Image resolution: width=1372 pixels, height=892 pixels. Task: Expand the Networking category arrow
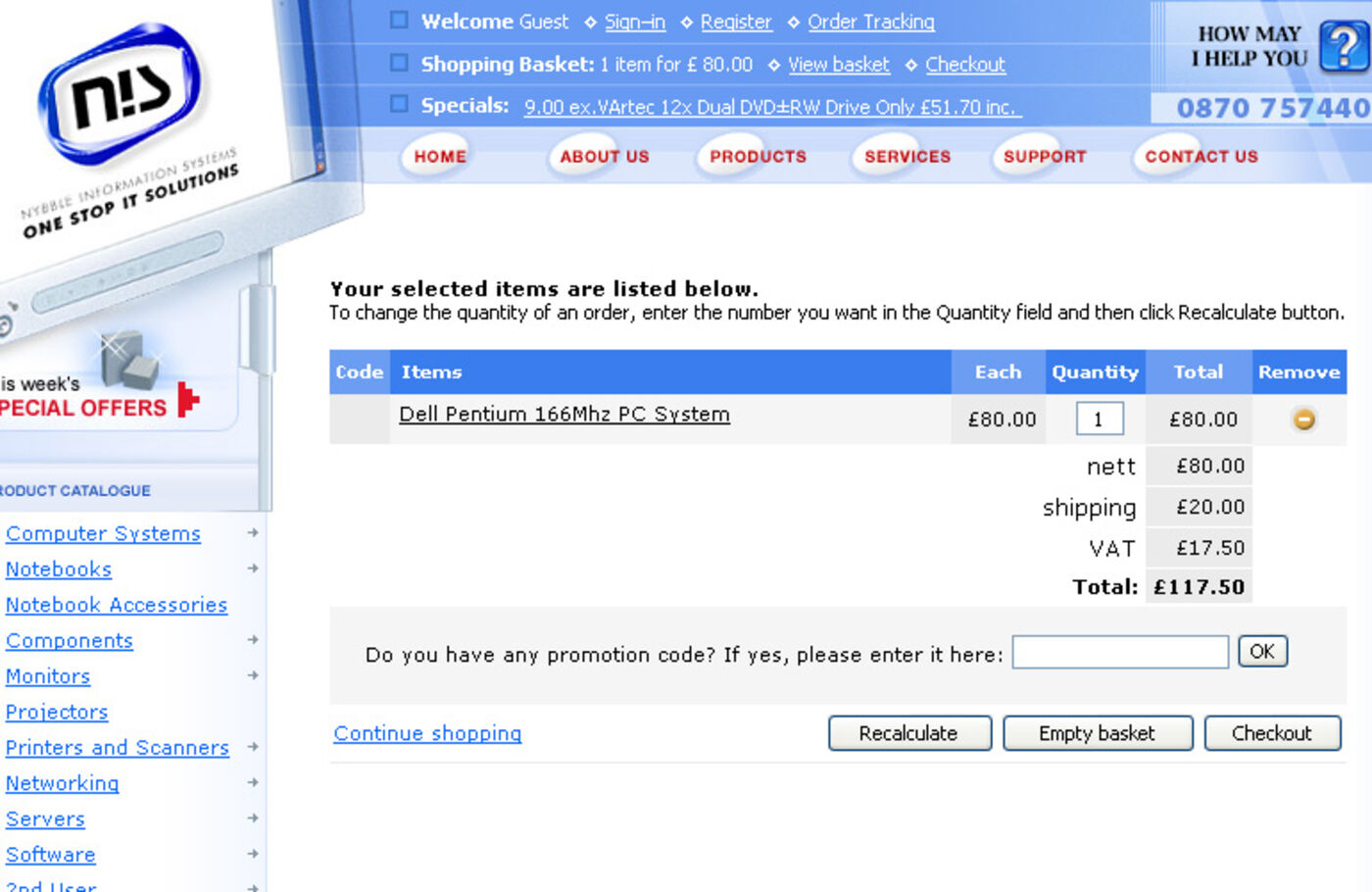(253, 782)
